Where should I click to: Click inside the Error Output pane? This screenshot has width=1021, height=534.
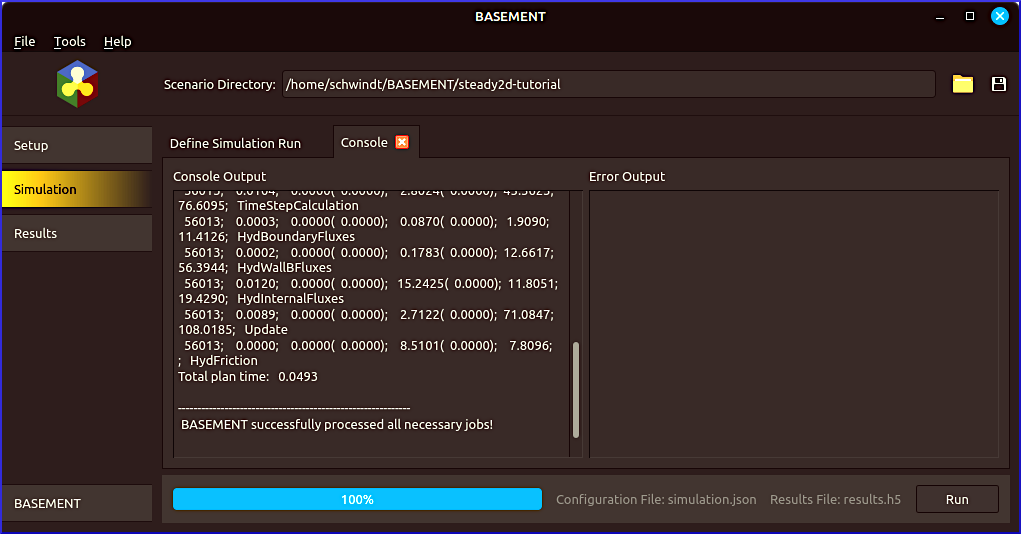coord(793,323)
